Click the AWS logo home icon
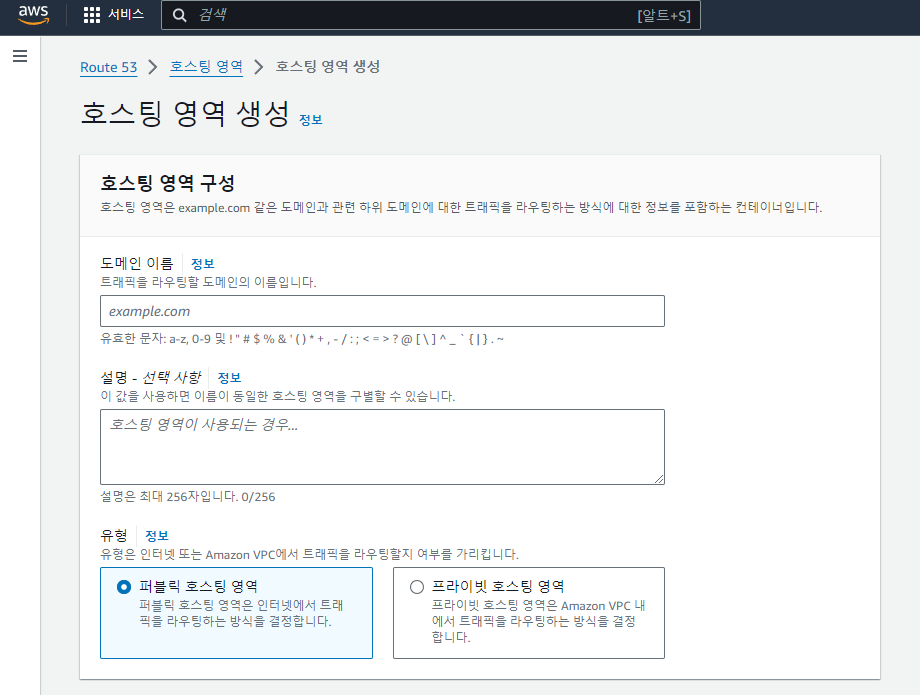The width and height of the screenshot is (920, 695). coord(33,15)
